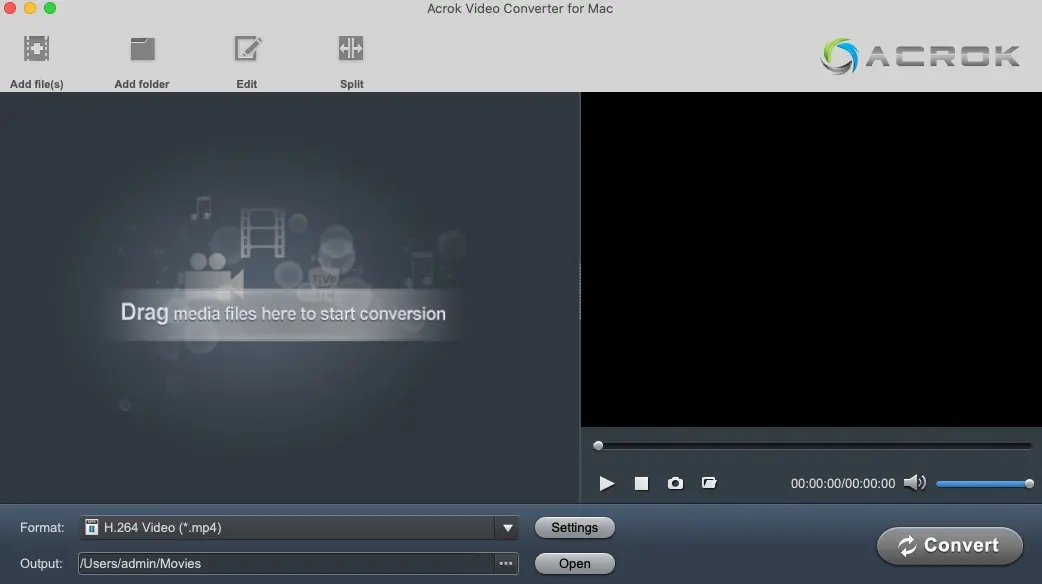Click the Open output folder button

tap(574, 564)
